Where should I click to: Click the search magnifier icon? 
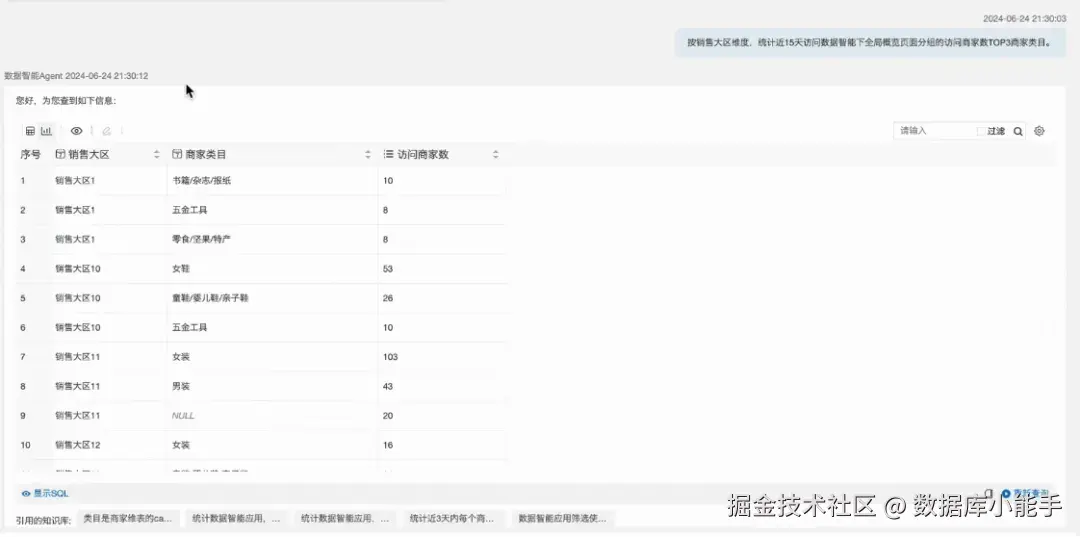point(1018,131)
